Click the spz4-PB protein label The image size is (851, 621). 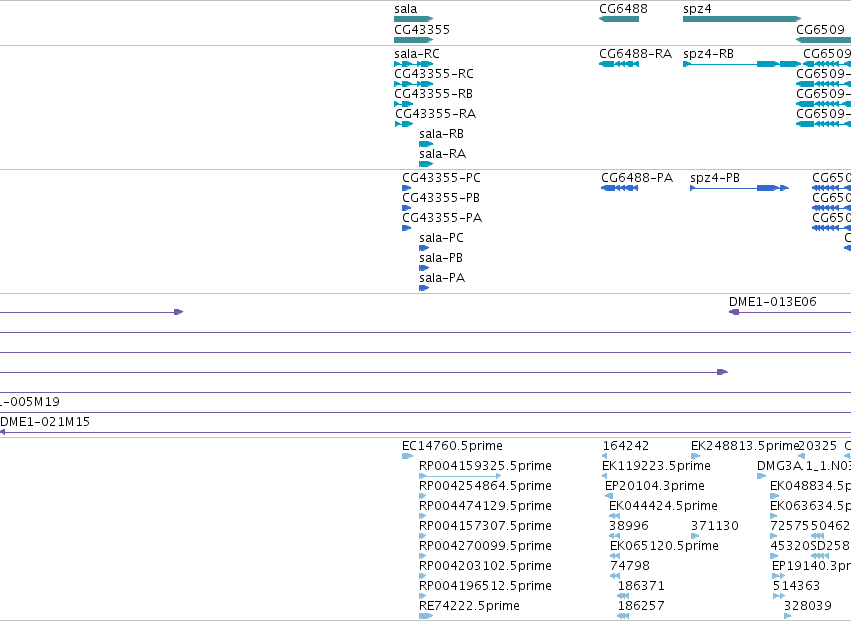tap(715, 178)
